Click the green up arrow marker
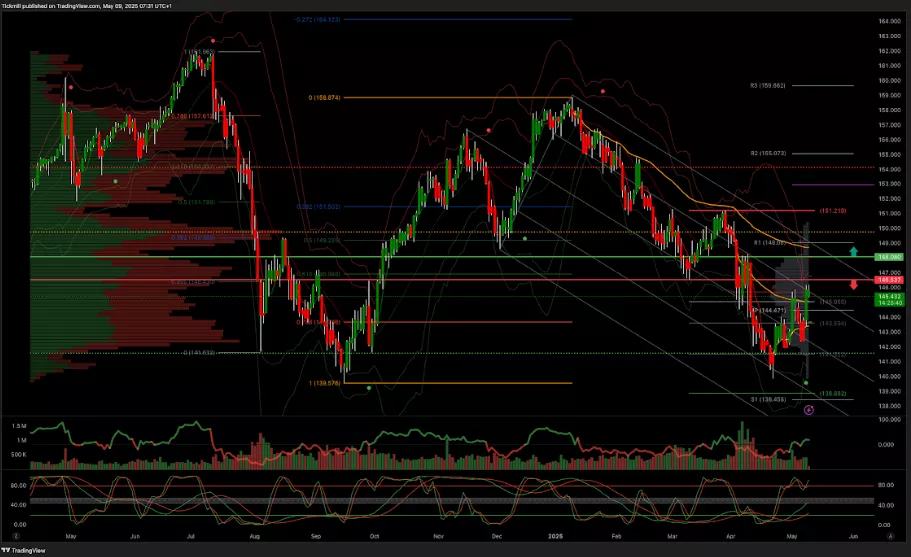 point(852,251)
